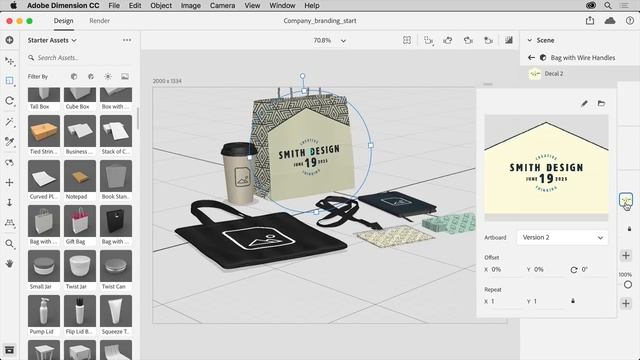The height and width of the screenshot is (360, 640).
Task: Open the Object menu
Action: coord(161,5)
